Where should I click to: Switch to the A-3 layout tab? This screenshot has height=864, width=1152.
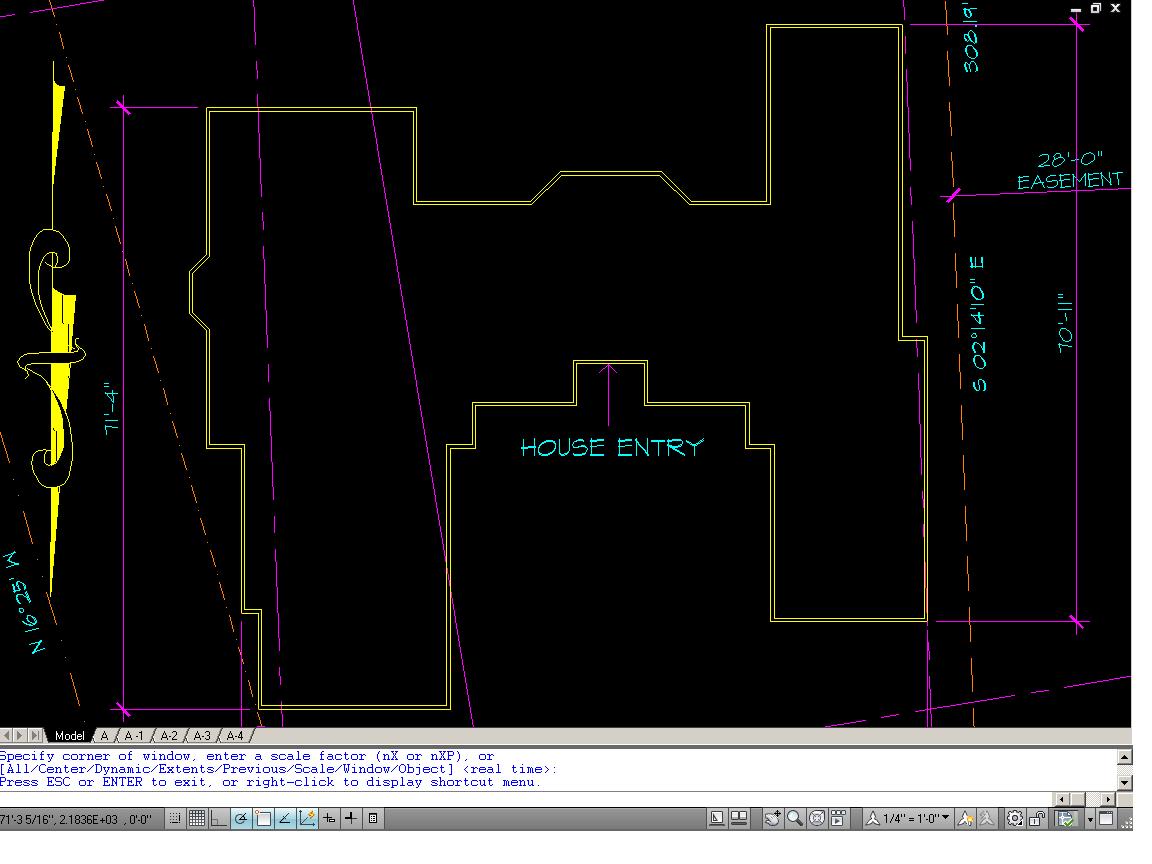(x=202, y=735)
